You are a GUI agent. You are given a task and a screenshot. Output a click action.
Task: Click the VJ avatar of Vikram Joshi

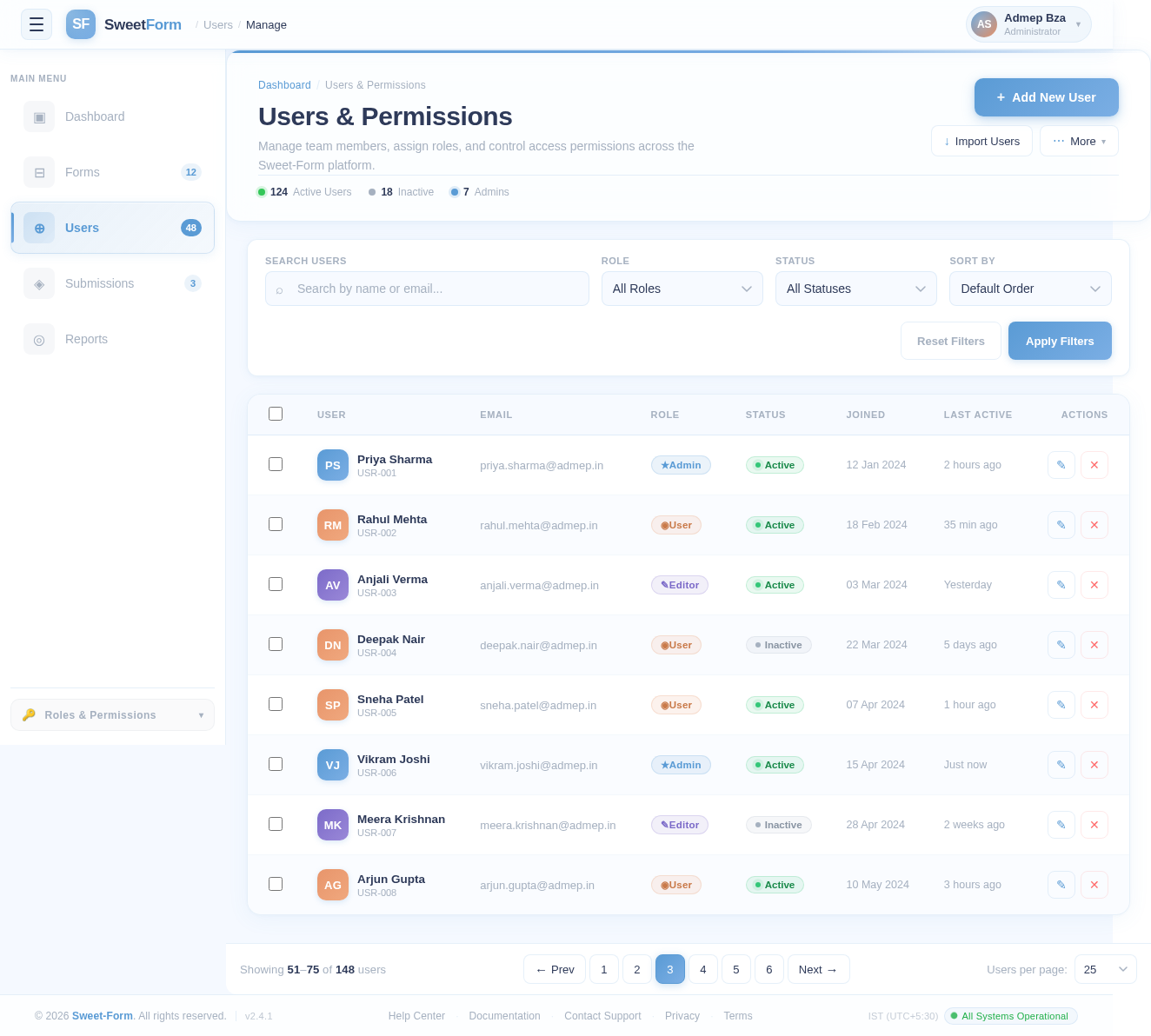click(333, 765)
